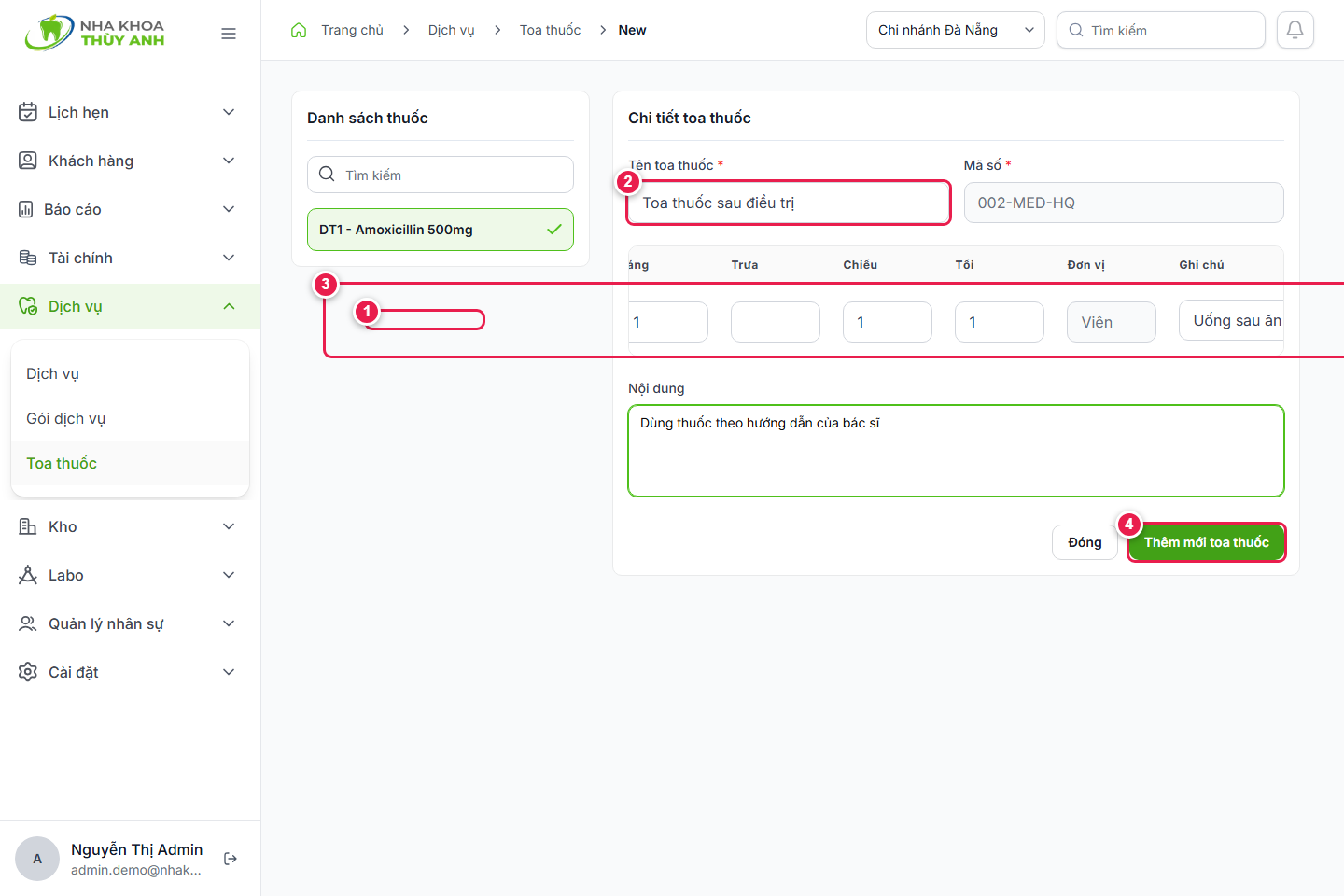Screen dimensions: 1344x896
Task: Expand the Lịch hẹn menu chevron
Action: [229, 112]
